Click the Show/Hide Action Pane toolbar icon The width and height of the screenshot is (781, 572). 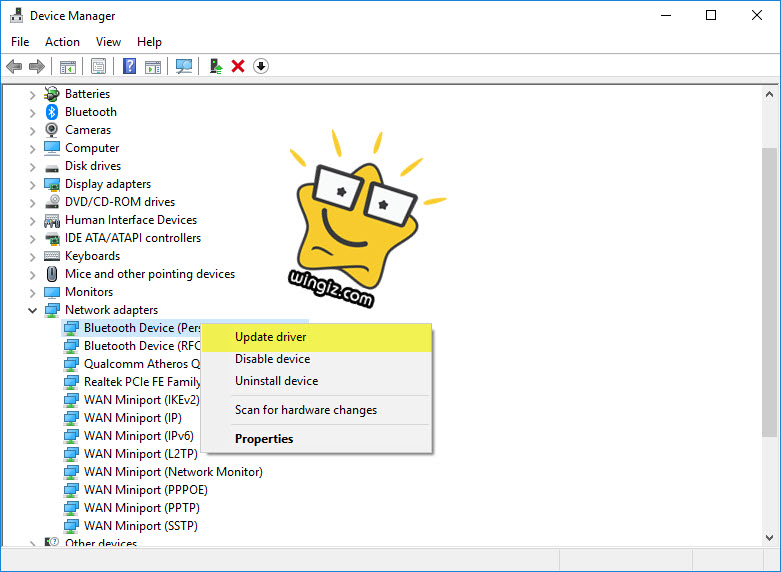coord(153,66)
